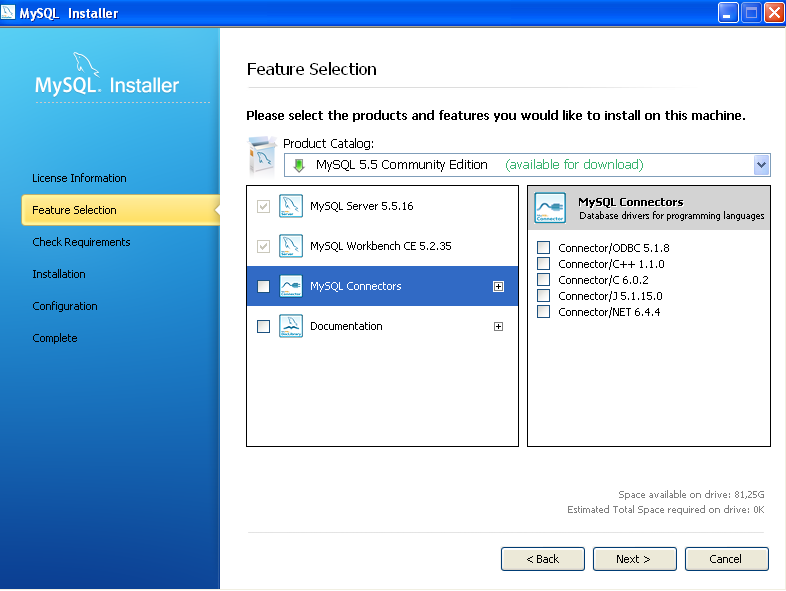786x591 pixels.
Task: Click the MySQL Workbench CE product icon
Action: (291, 246)
